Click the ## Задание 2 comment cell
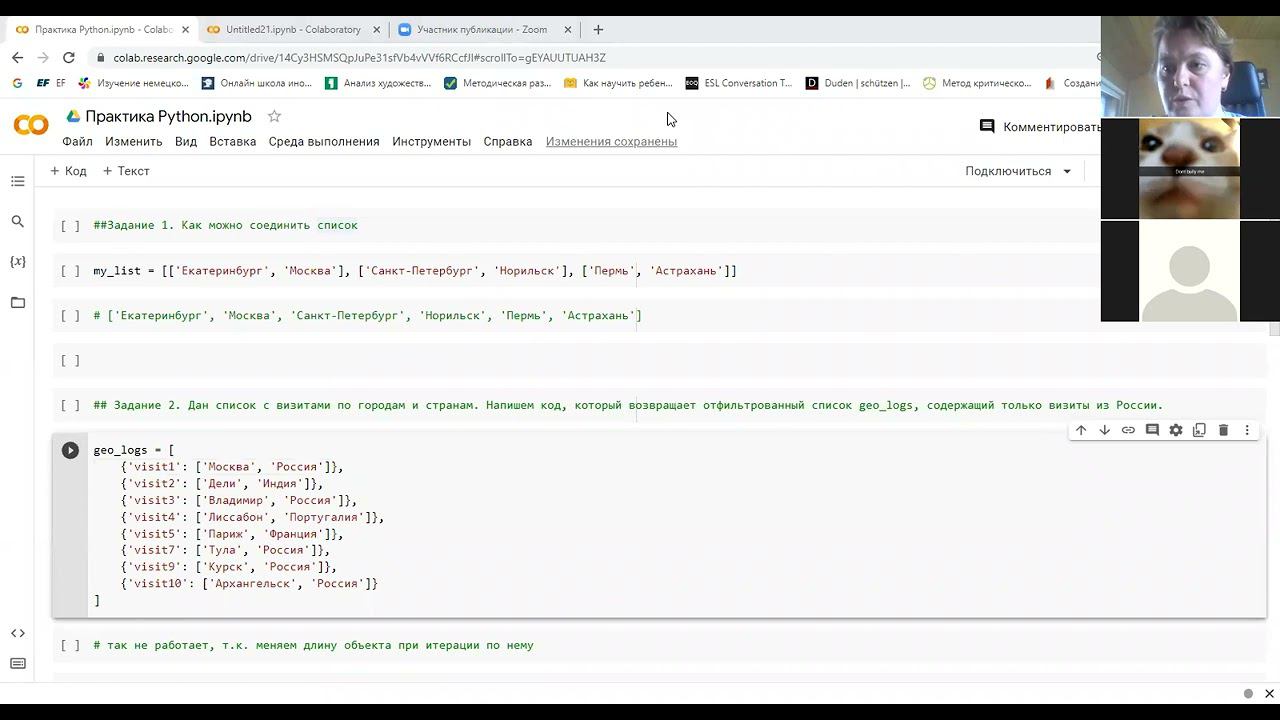Viewport: 1280px width, 720px height. pos(660,405)
